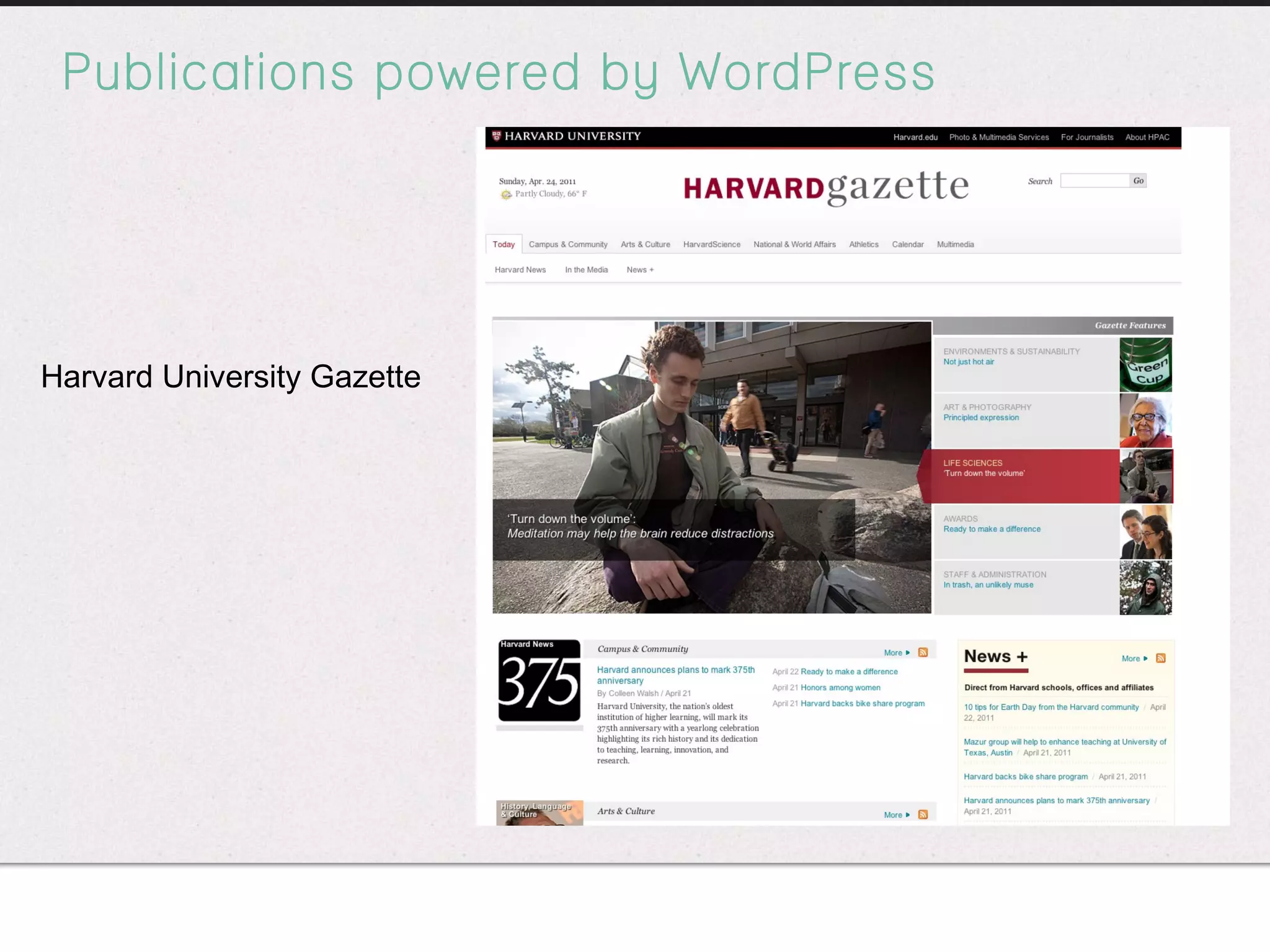Open News + Harvard backs bike share link
Screen dimensions: 1270x952
[1026, 777]
